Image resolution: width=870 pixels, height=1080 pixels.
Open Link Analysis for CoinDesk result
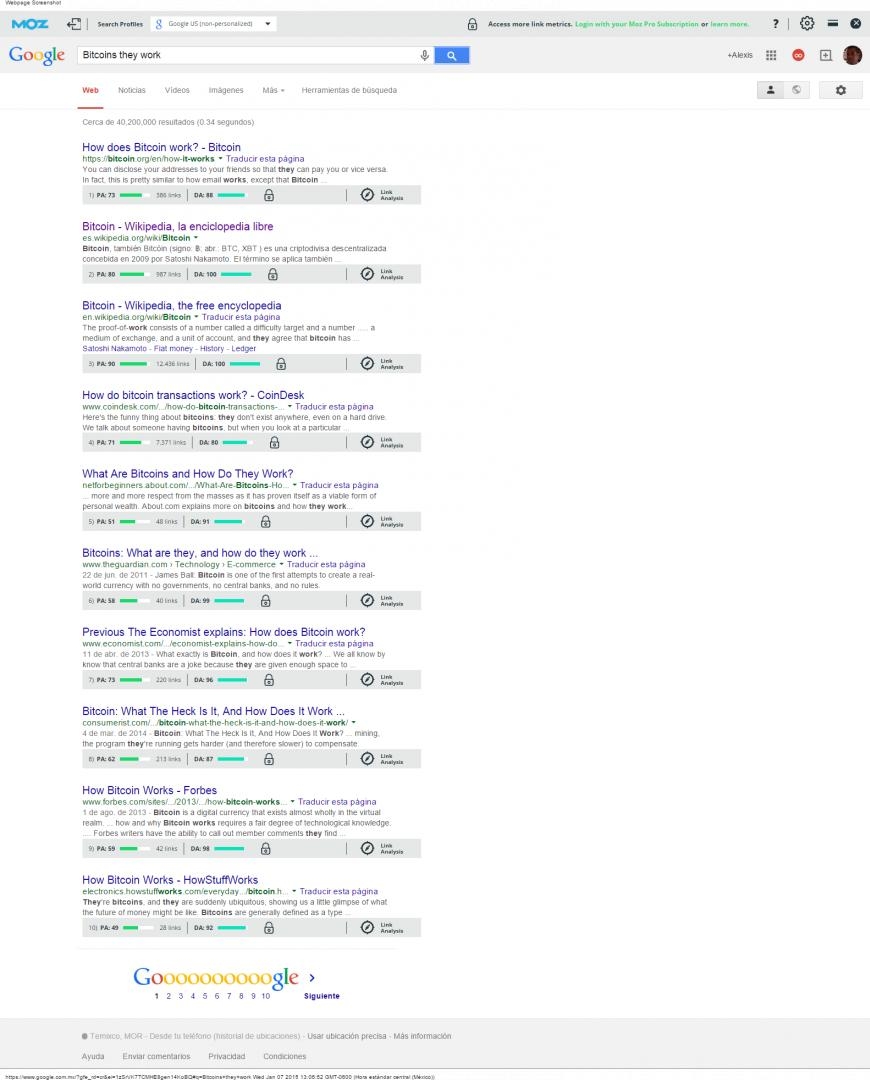coord(382,442)
